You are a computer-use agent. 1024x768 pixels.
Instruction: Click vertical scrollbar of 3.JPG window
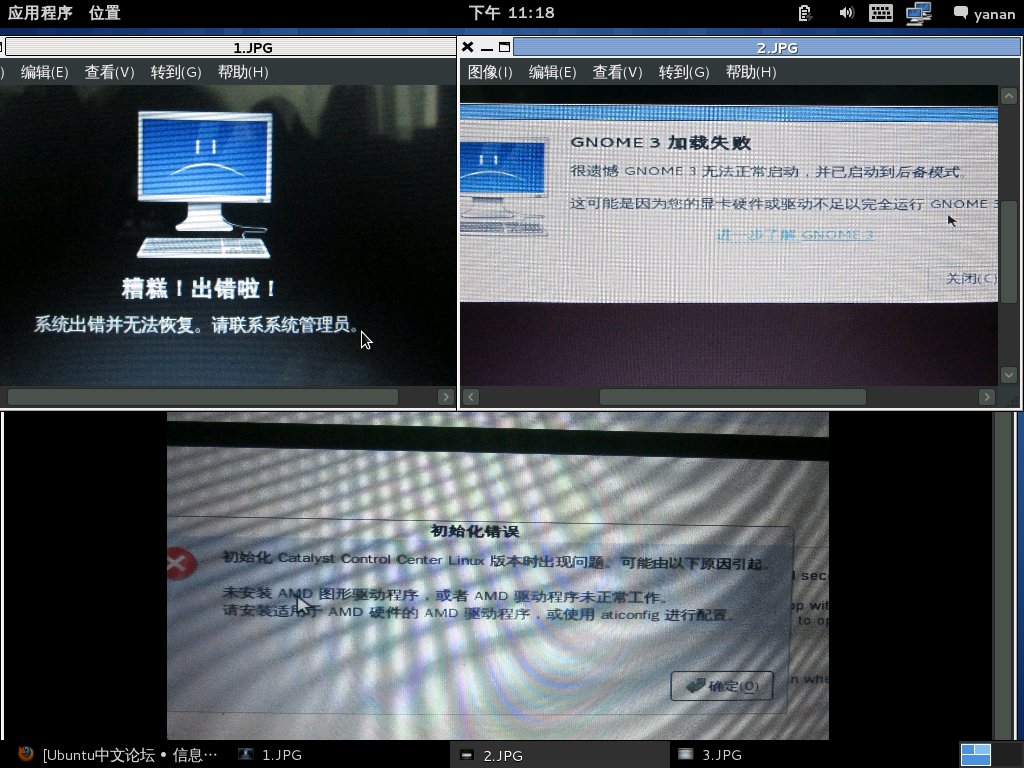pos(1002,575)
